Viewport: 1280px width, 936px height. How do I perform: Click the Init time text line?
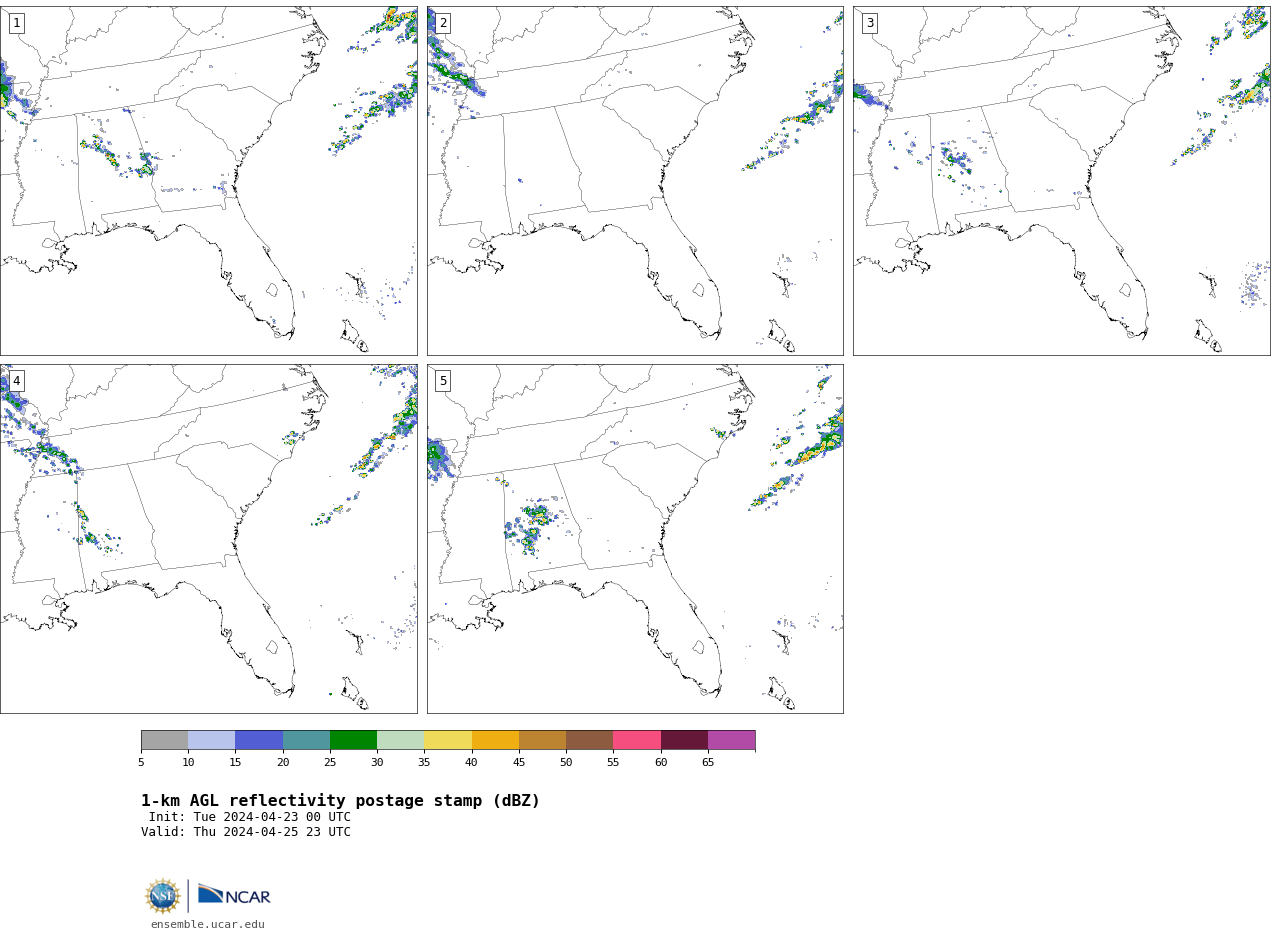(250, 817)
